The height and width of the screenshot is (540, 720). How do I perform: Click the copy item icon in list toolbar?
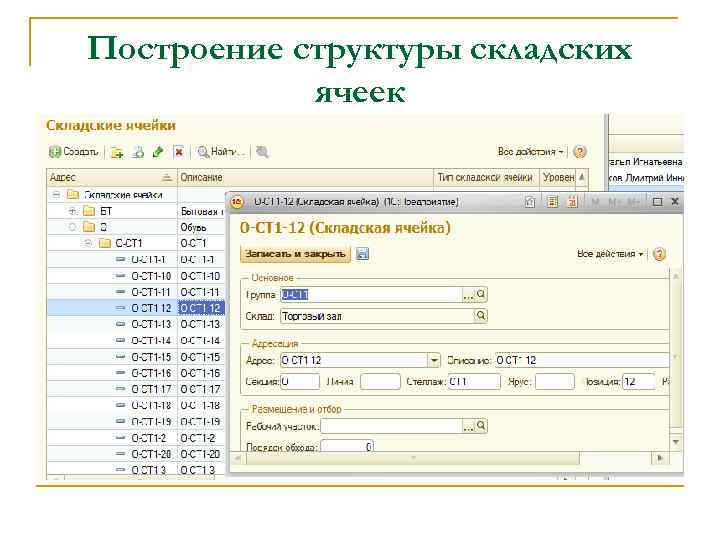pos(138,152)
